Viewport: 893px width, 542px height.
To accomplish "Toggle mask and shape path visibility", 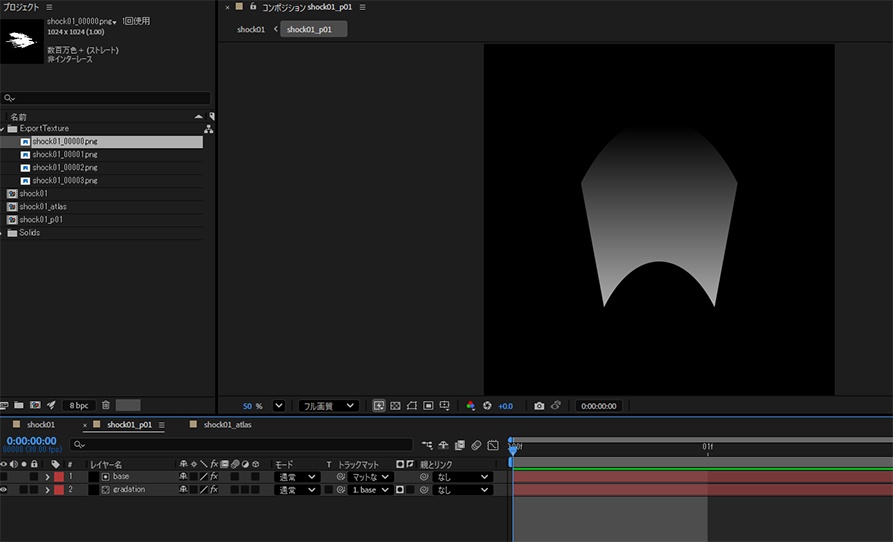I will [412, 406].
